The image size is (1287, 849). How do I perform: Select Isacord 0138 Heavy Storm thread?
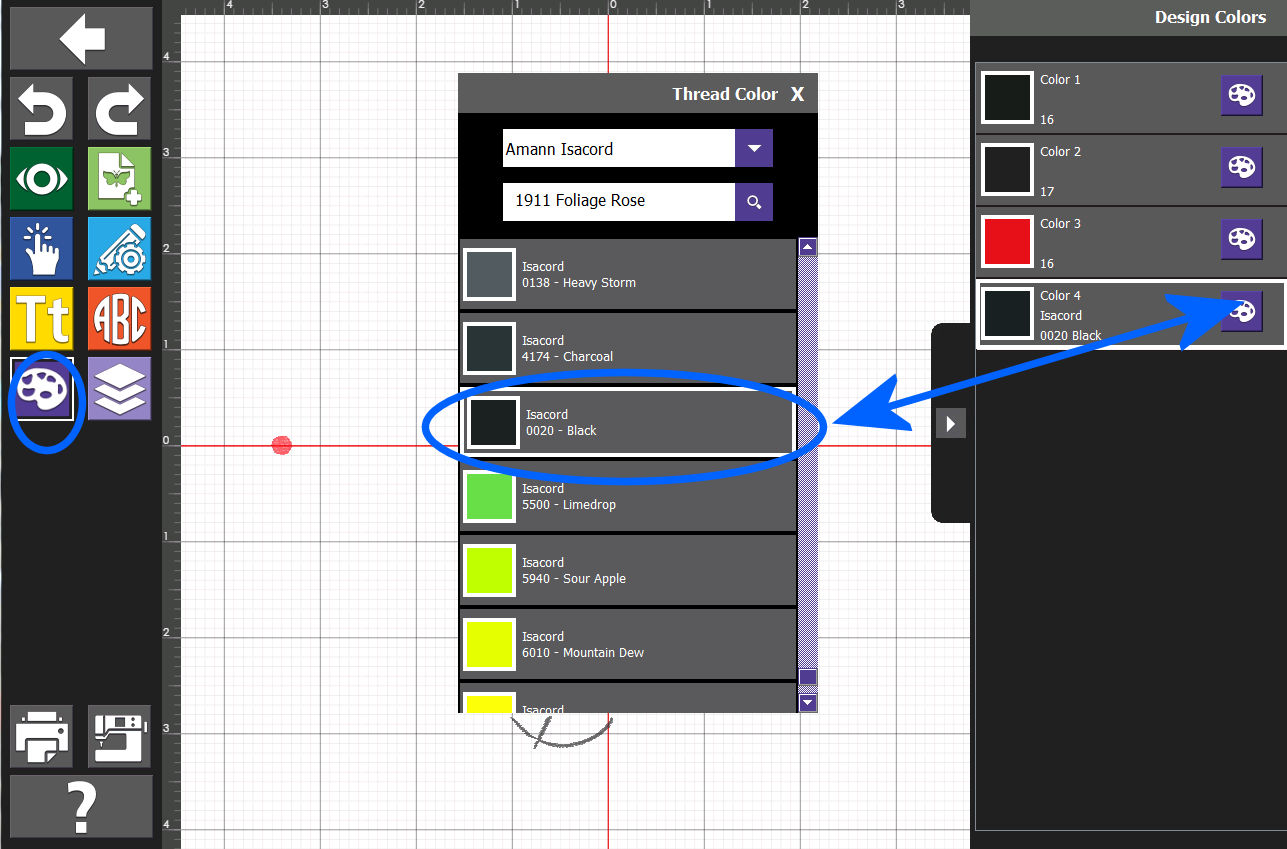tap(628, 275)
